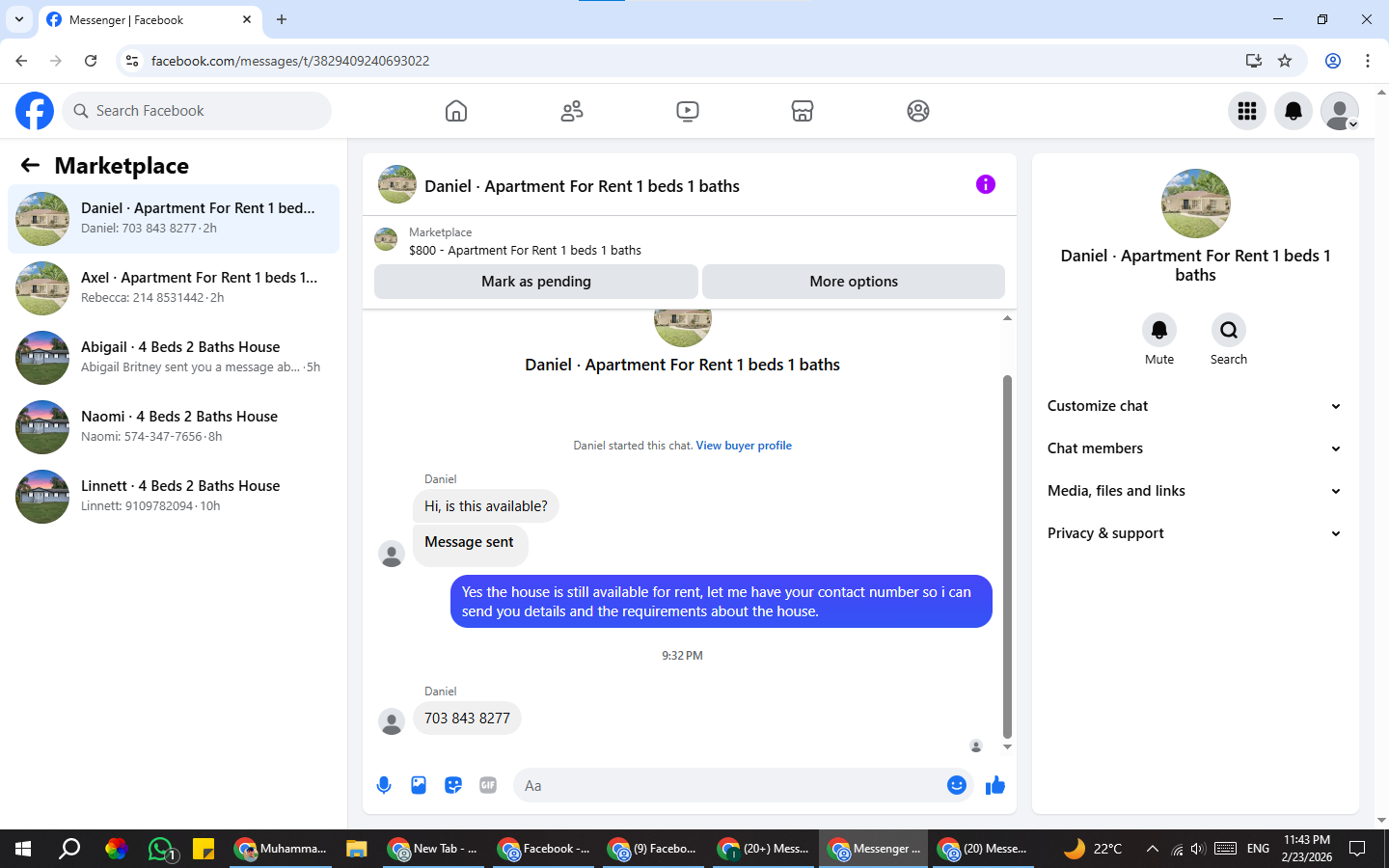
Task: Choose a sticker with the sticker icon
Action: click(453, 785)
